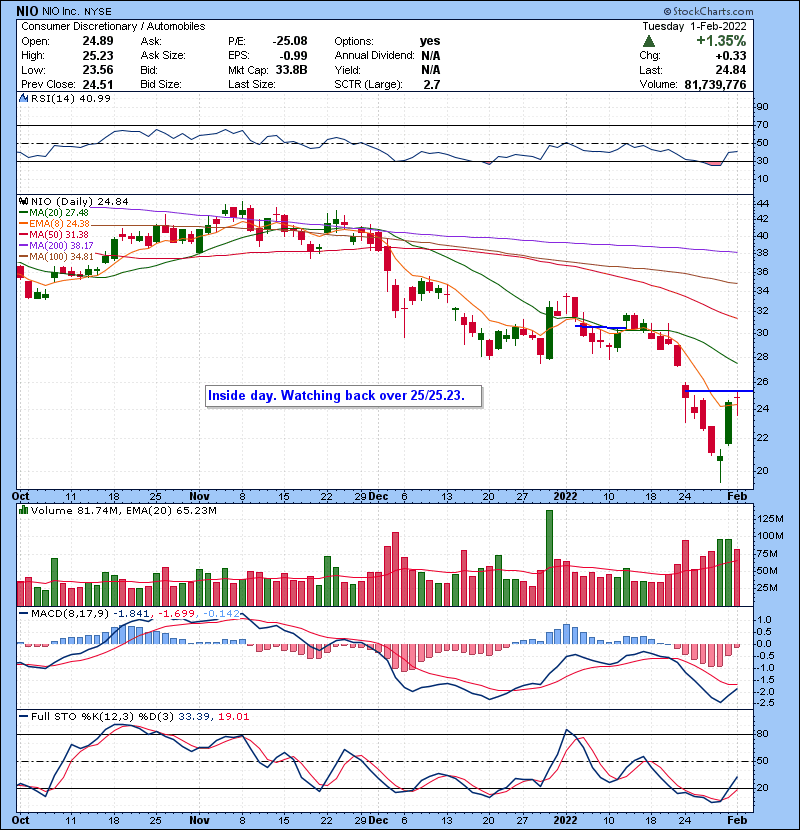Click the Feb label on bottom x-axis
This screenshot has width=800, height=830.
737,820
